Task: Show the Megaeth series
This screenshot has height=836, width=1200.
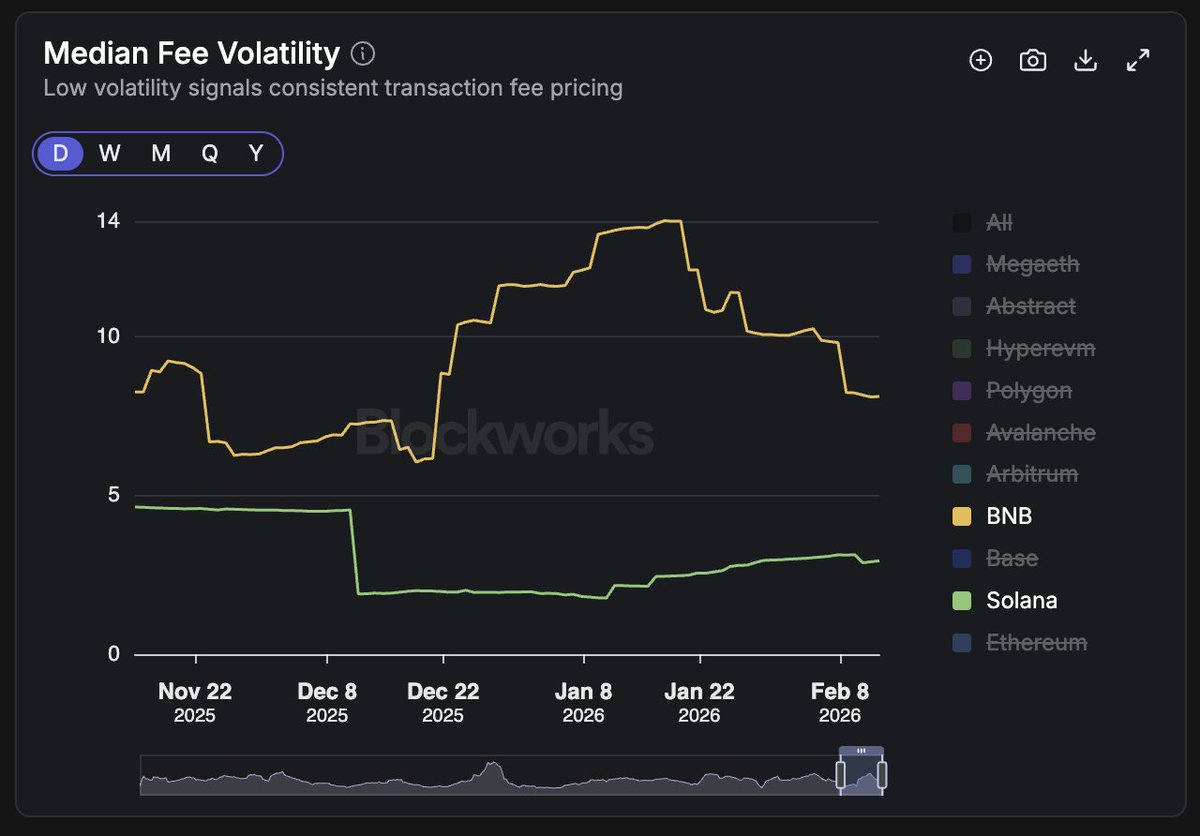Action: [x=1016, y=265]
